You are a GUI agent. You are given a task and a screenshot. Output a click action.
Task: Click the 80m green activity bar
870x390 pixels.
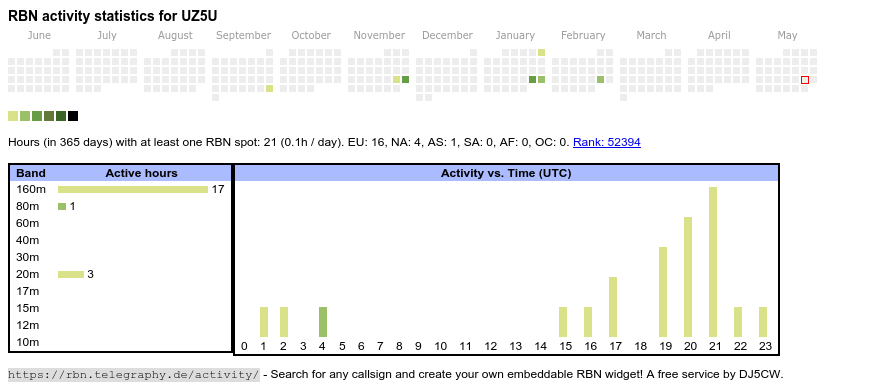(62, 206)
